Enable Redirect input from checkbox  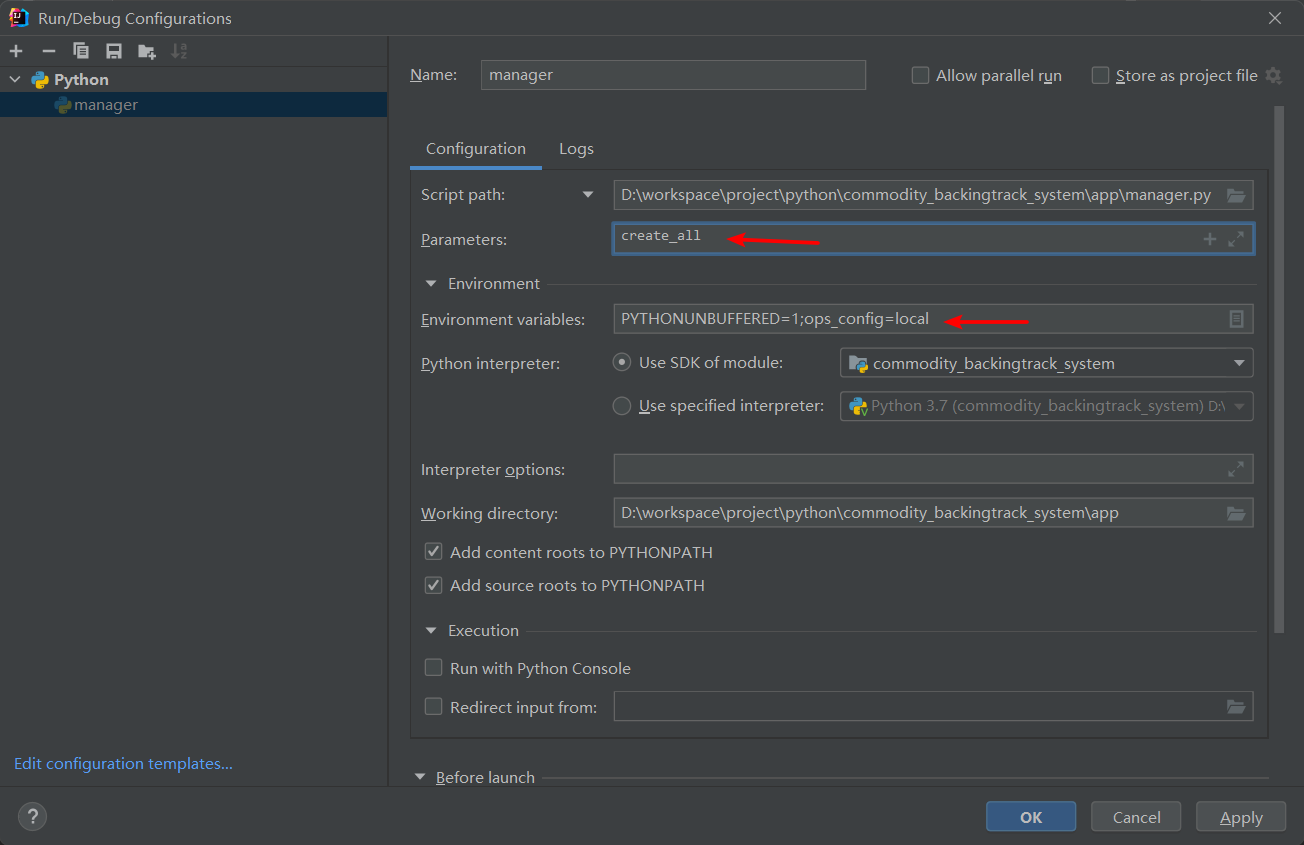433,707
